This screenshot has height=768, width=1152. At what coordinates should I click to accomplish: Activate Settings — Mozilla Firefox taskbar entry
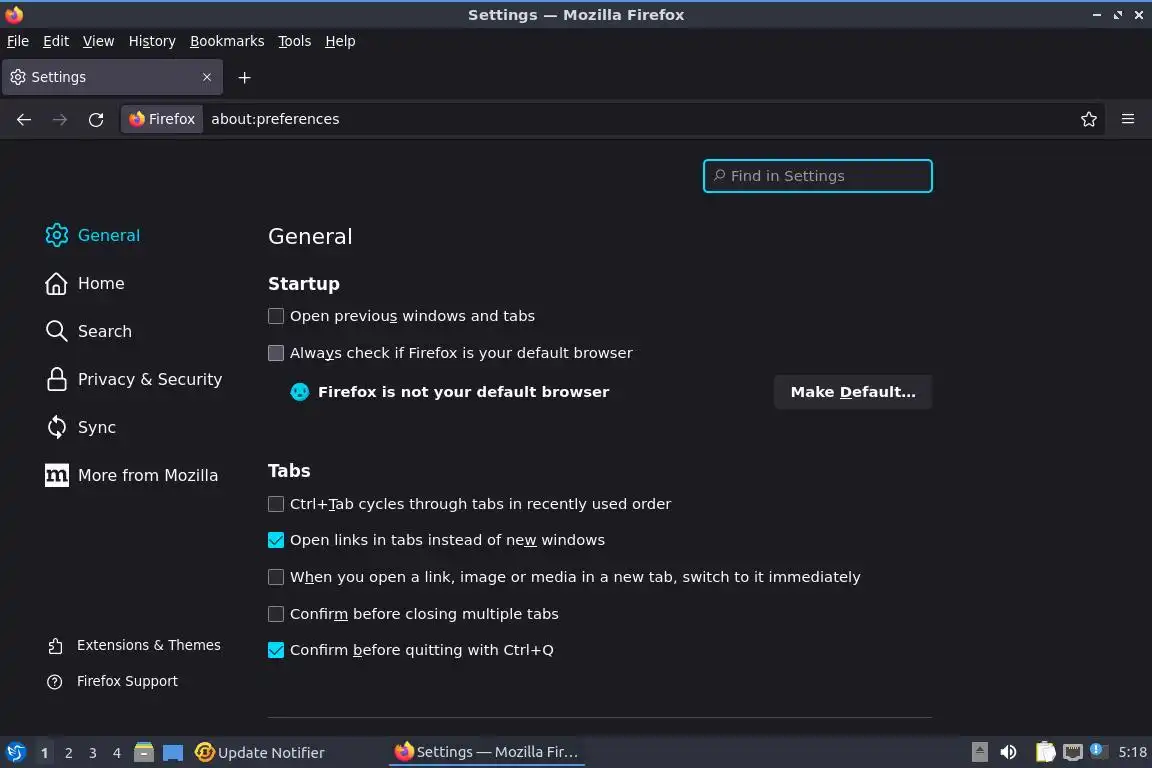point(486,752)
